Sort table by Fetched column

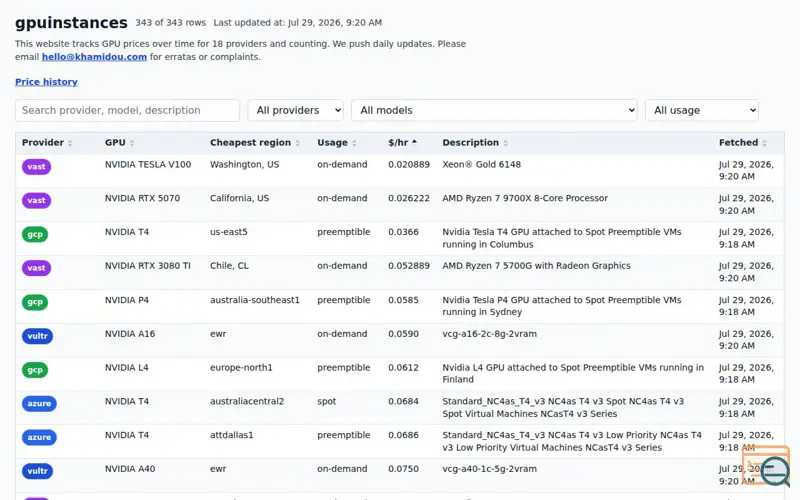point(742,143)
